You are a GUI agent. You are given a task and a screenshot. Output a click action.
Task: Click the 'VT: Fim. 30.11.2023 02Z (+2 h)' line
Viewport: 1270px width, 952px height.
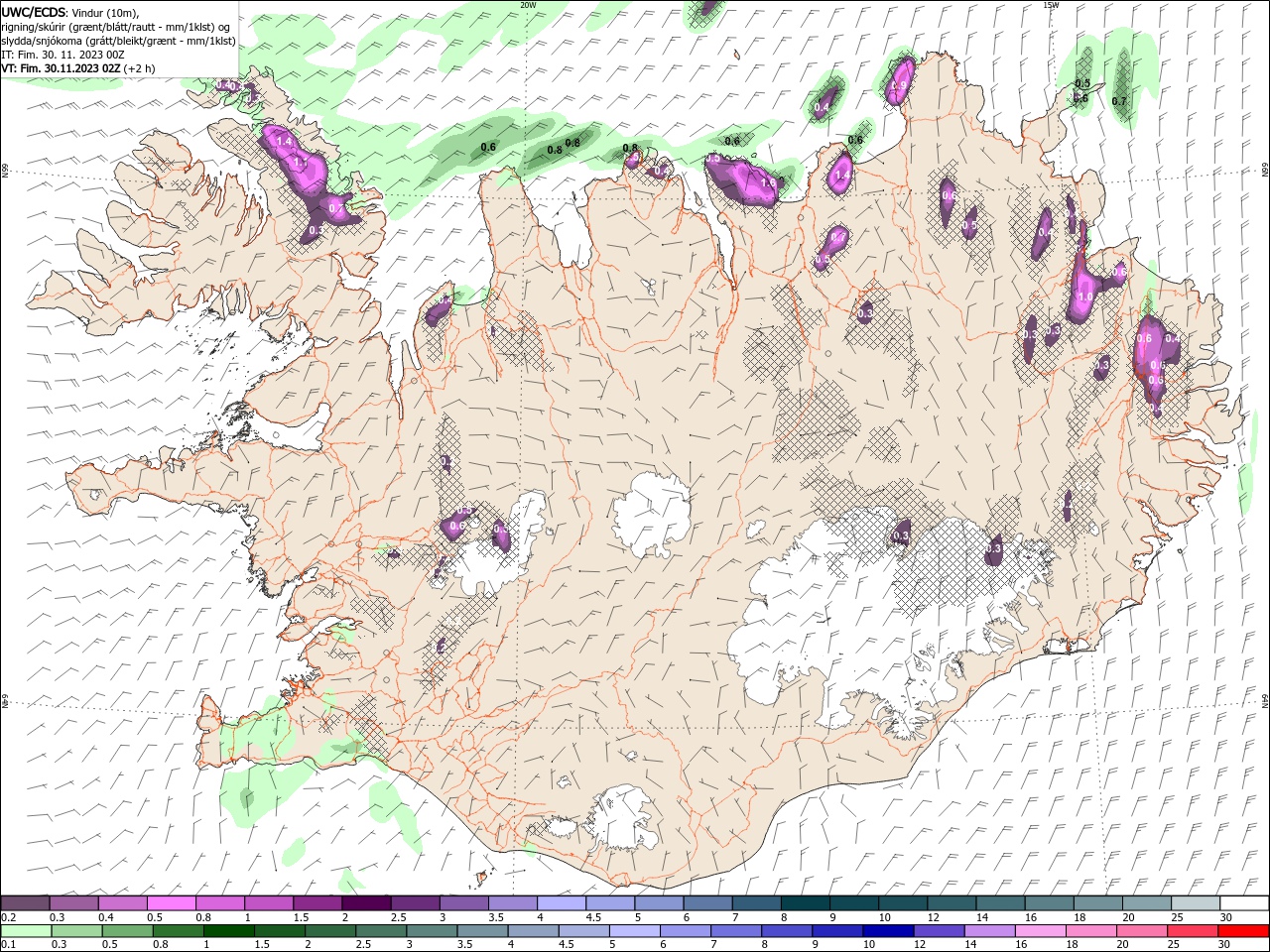pyautogui.click(x=77, y=68)
